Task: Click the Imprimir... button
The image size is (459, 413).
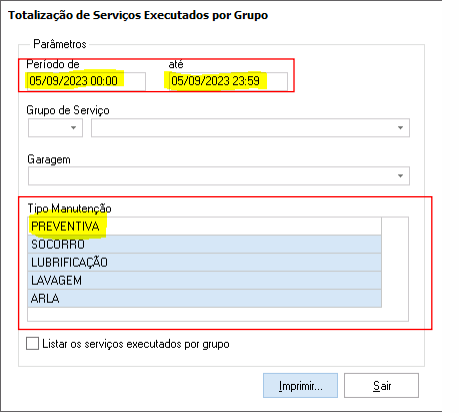Action: 300,386
